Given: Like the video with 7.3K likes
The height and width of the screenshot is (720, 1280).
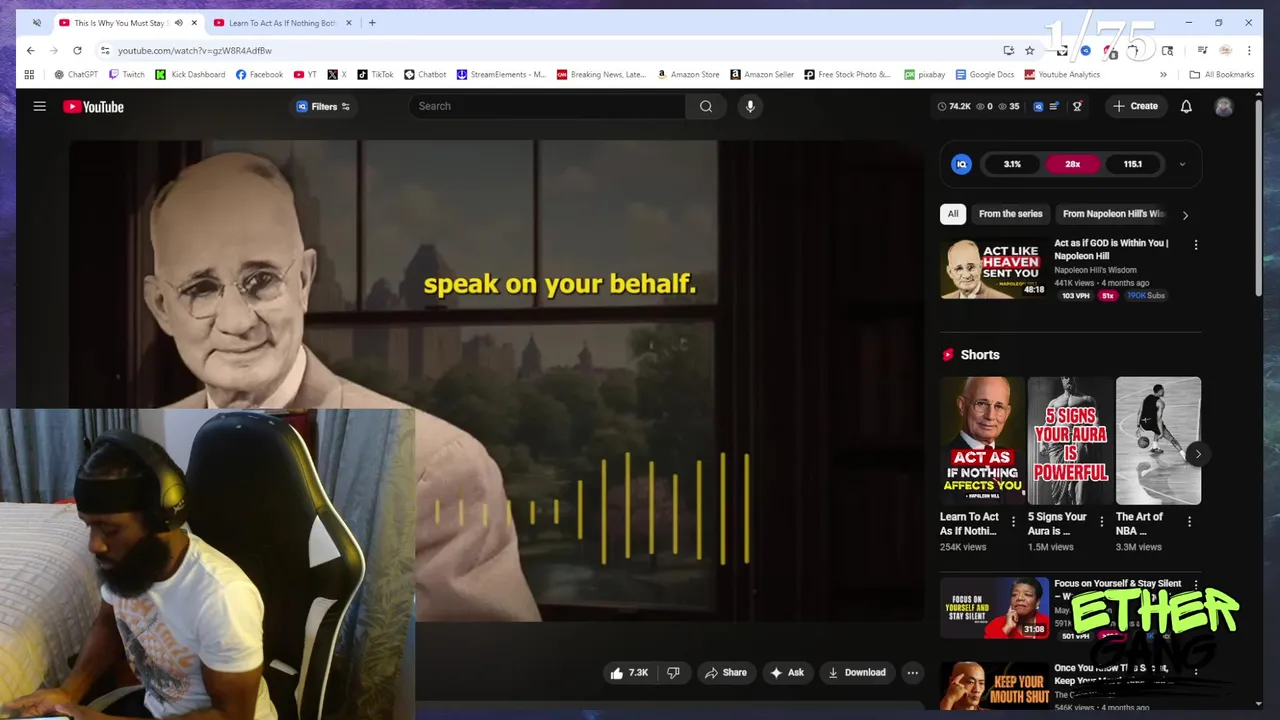Looking at the screenshot, I should click(629, 673).
